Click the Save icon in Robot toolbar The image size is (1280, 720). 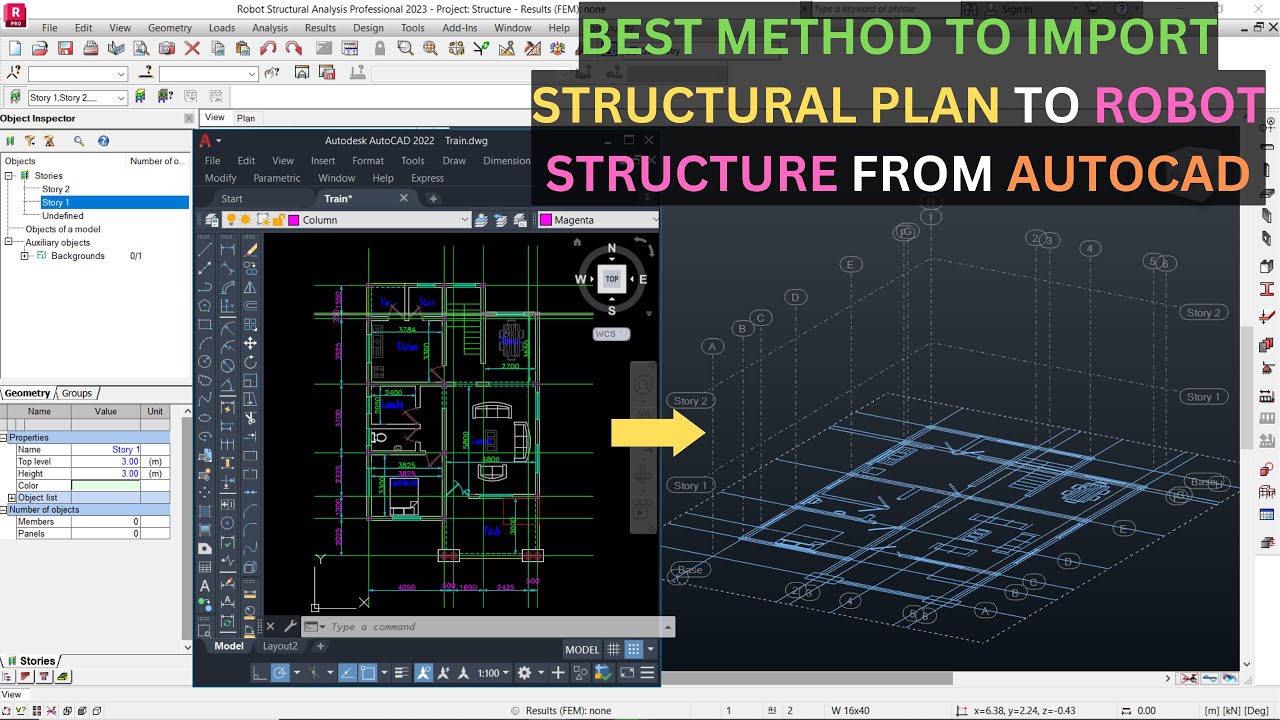click(x=65, y=48)
